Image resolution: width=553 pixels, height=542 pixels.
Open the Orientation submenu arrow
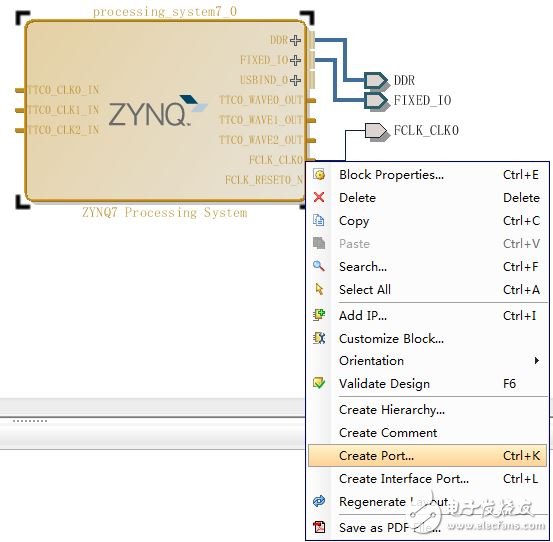point(537,360)
